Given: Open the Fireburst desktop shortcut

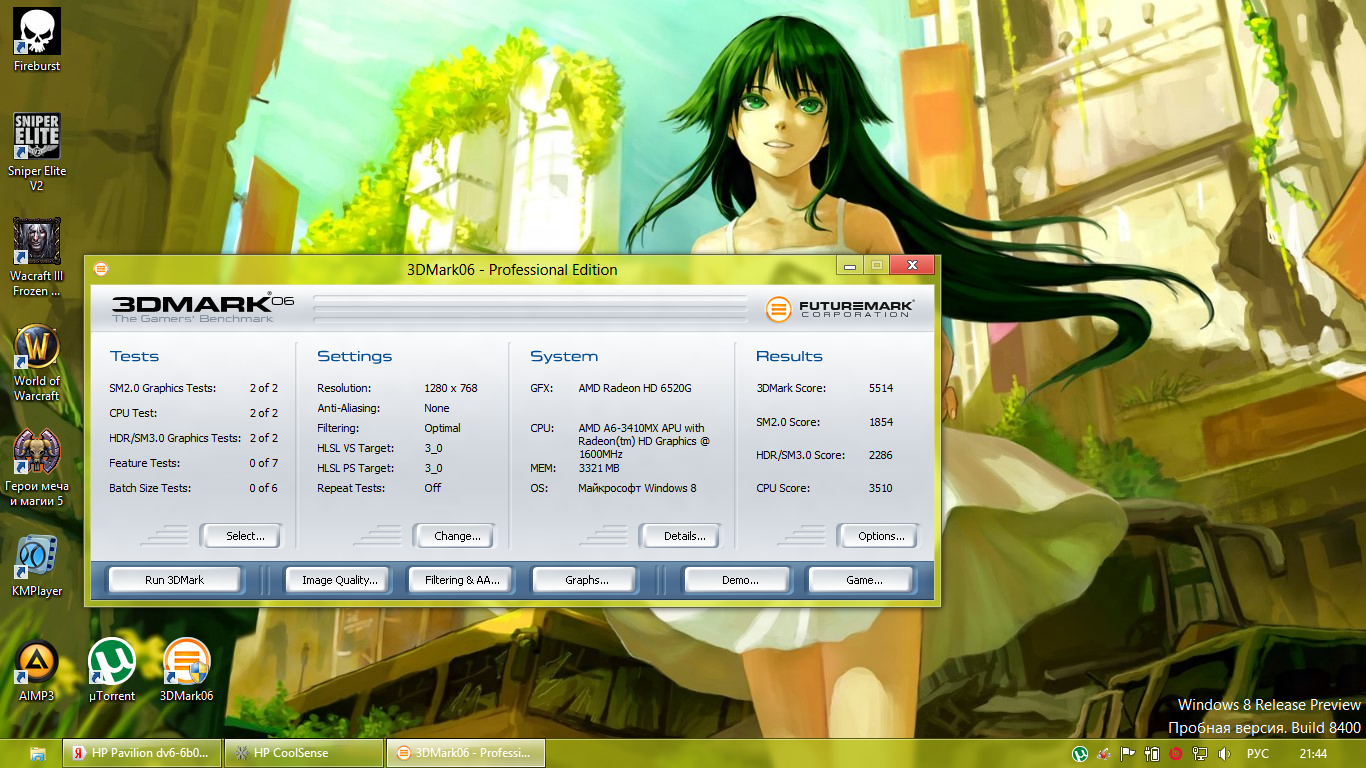Looking at the screenshot, I should pos(37,40).
